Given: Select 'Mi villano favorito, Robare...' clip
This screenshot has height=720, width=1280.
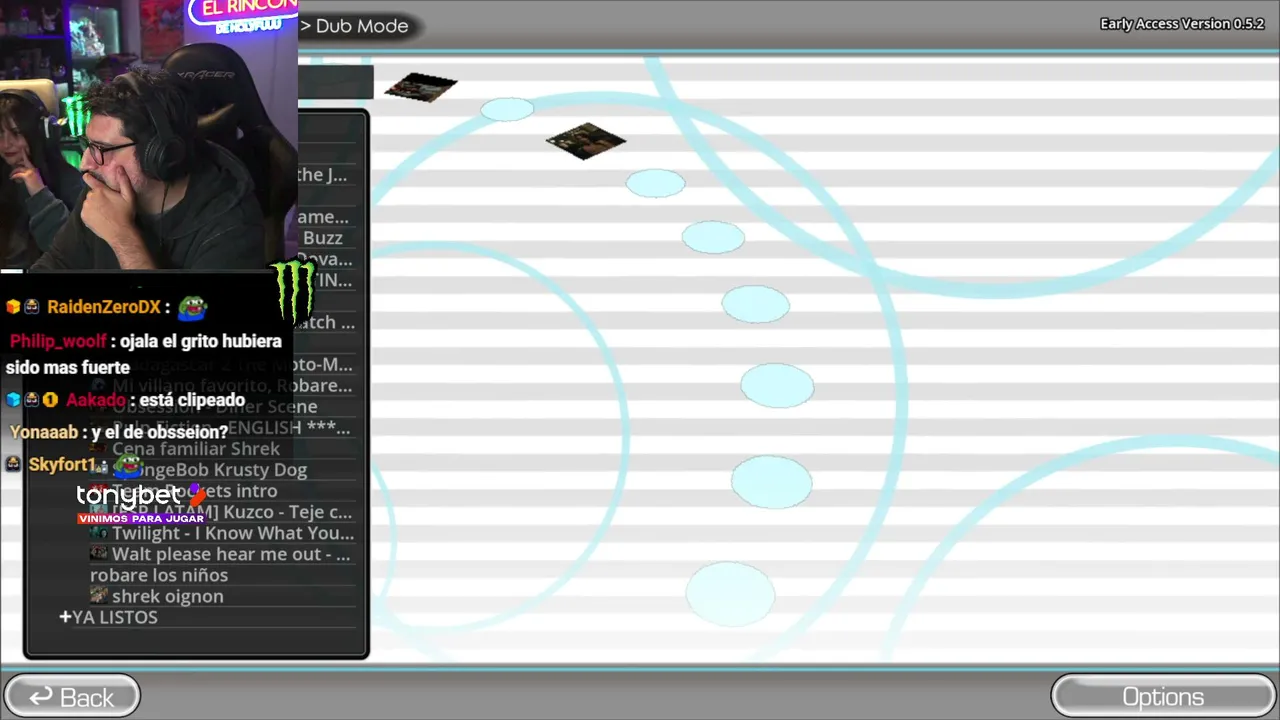Looking at the screenshot, I should [x=232, y=386].
